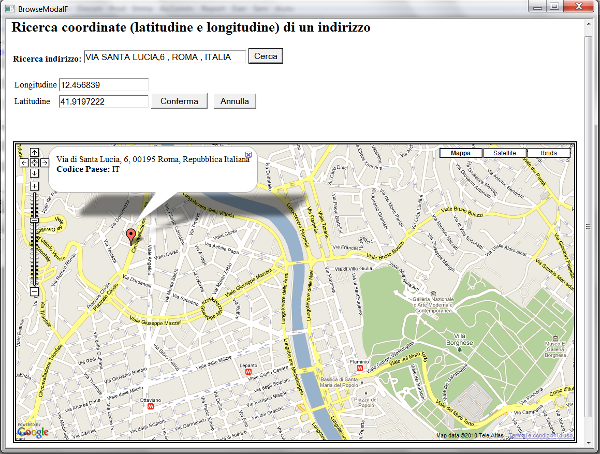600x454 pixels.
Task: Click the Flaminio metro station icon
Action: [360, 368]
